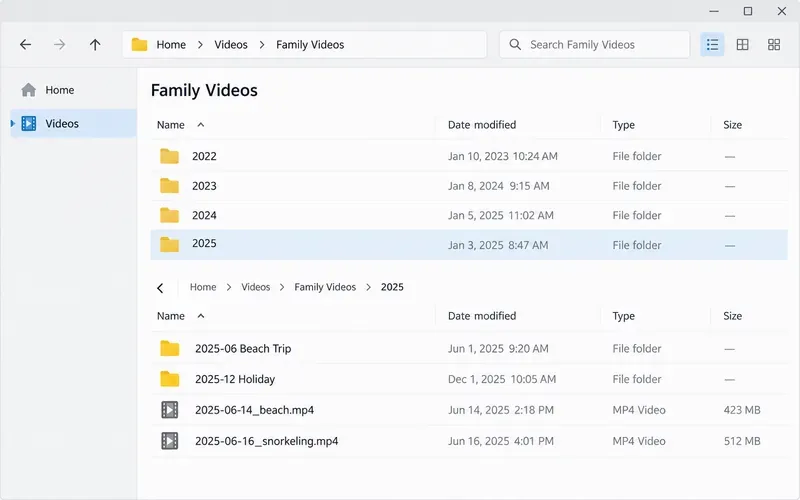This screenshot has height=500, width=800.
Task: Select the 2025-12 Holiday name
Action: 235,380
